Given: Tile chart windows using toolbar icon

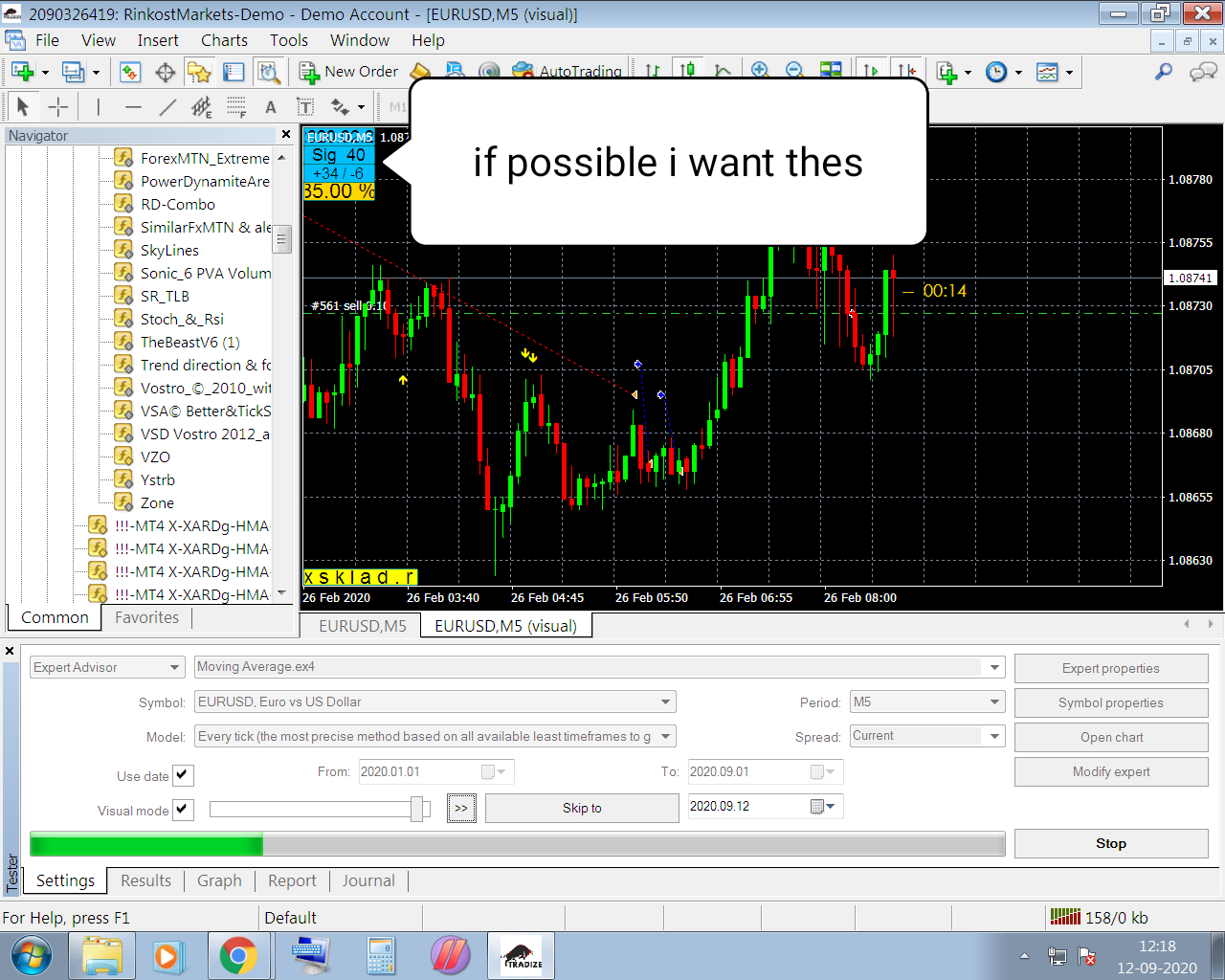Looking at the screenshot, I should point(831,71).
